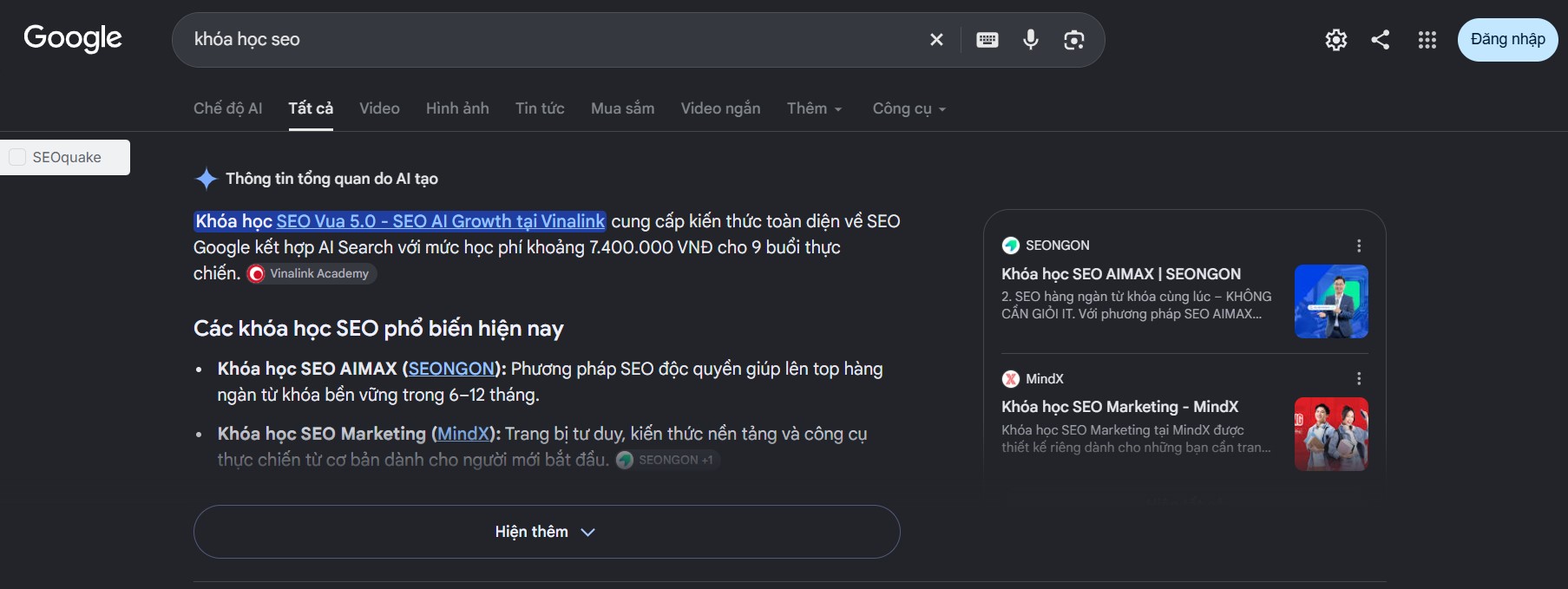Select the Tất cả tab

click(311, 108)
